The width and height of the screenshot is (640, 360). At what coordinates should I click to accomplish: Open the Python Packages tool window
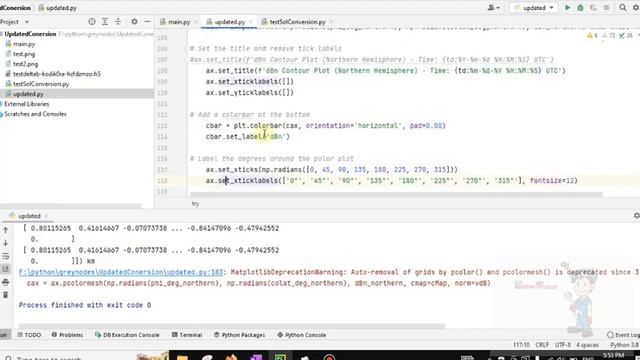point(240,335)
